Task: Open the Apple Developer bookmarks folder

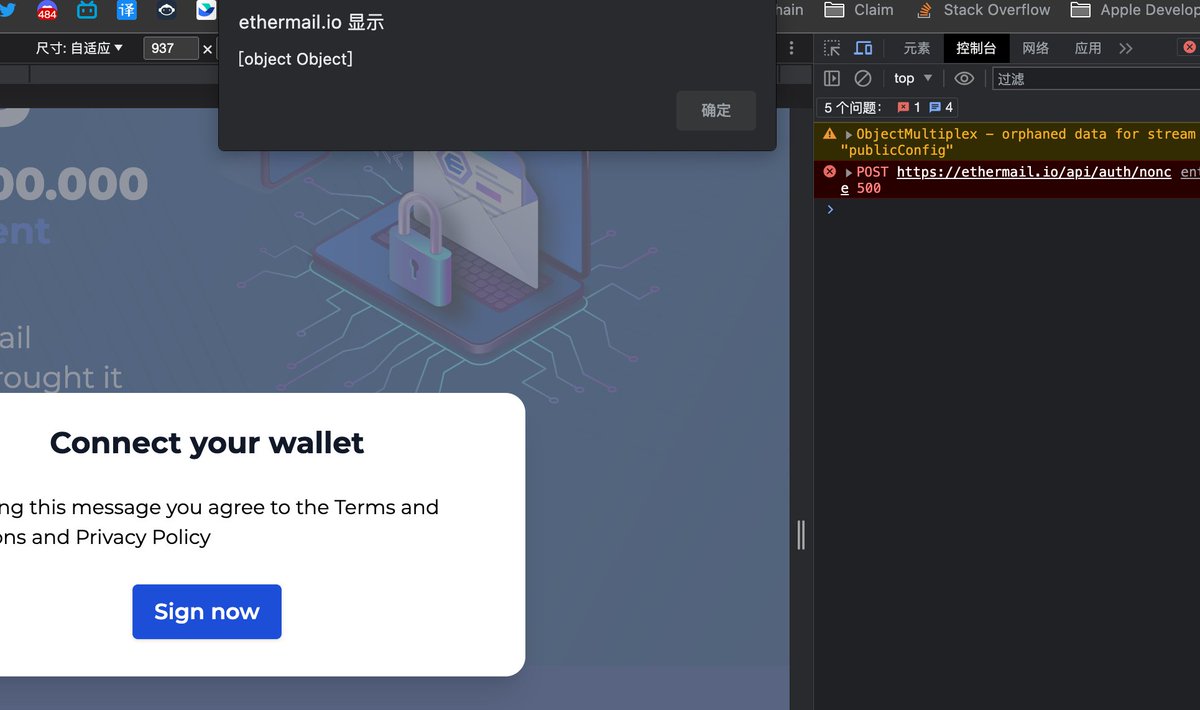Action: pyautogui.click(x=1134, y=10)
